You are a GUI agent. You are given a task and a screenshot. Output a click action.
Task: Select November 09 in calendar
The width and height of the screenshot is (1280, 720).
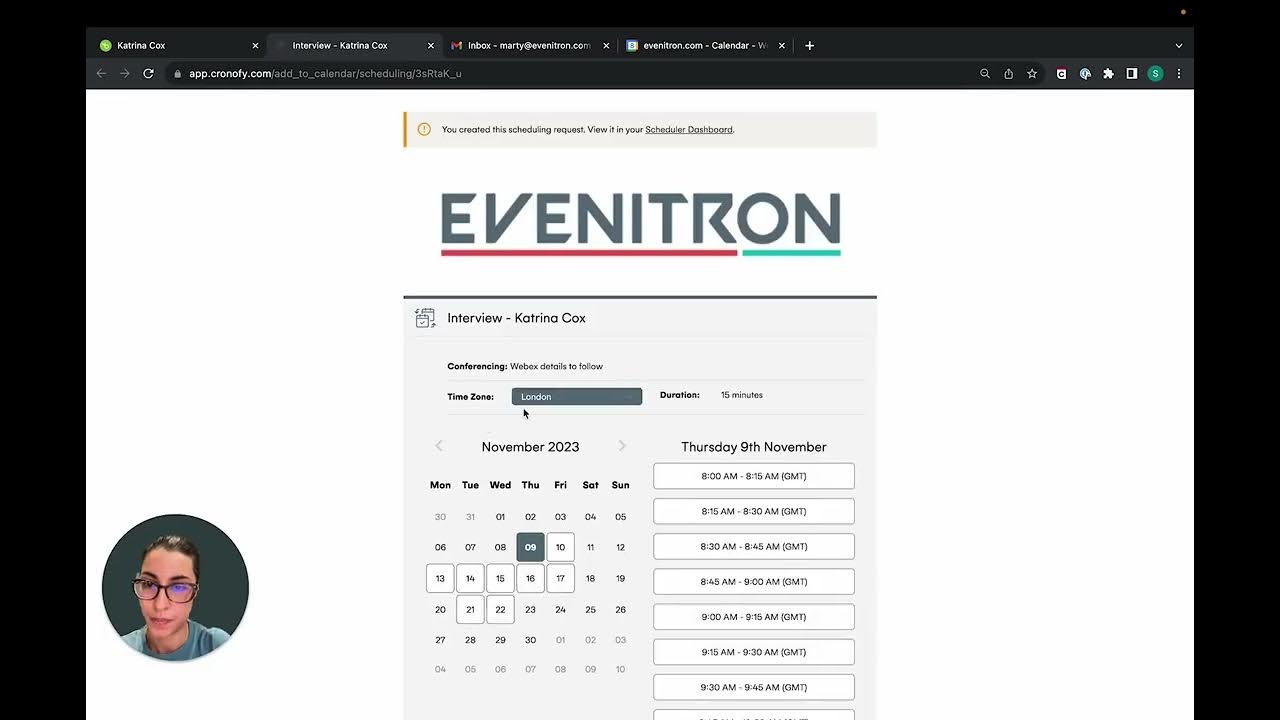(x=530, y=547)
